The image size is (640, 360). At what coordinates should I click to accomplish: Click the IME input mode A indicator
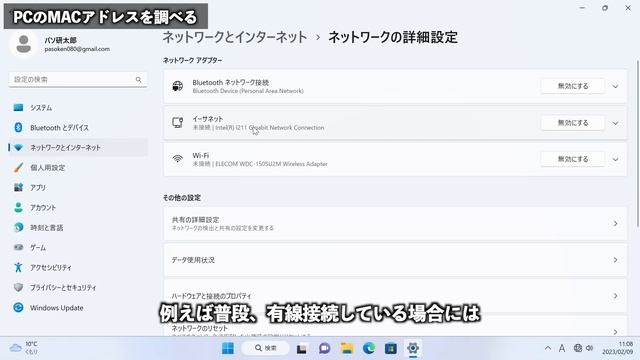(562, 348)
